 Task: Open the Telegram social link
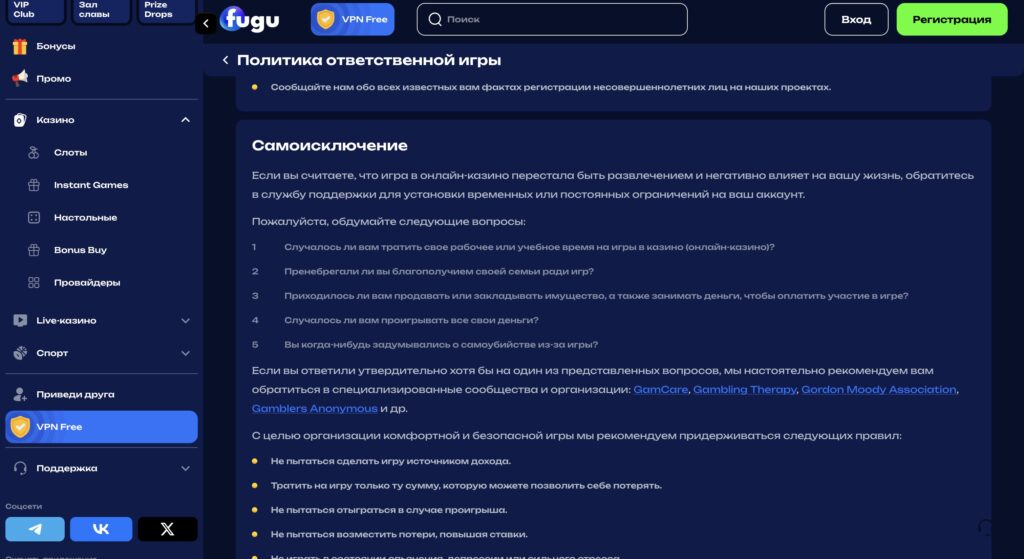coord(35,529)
